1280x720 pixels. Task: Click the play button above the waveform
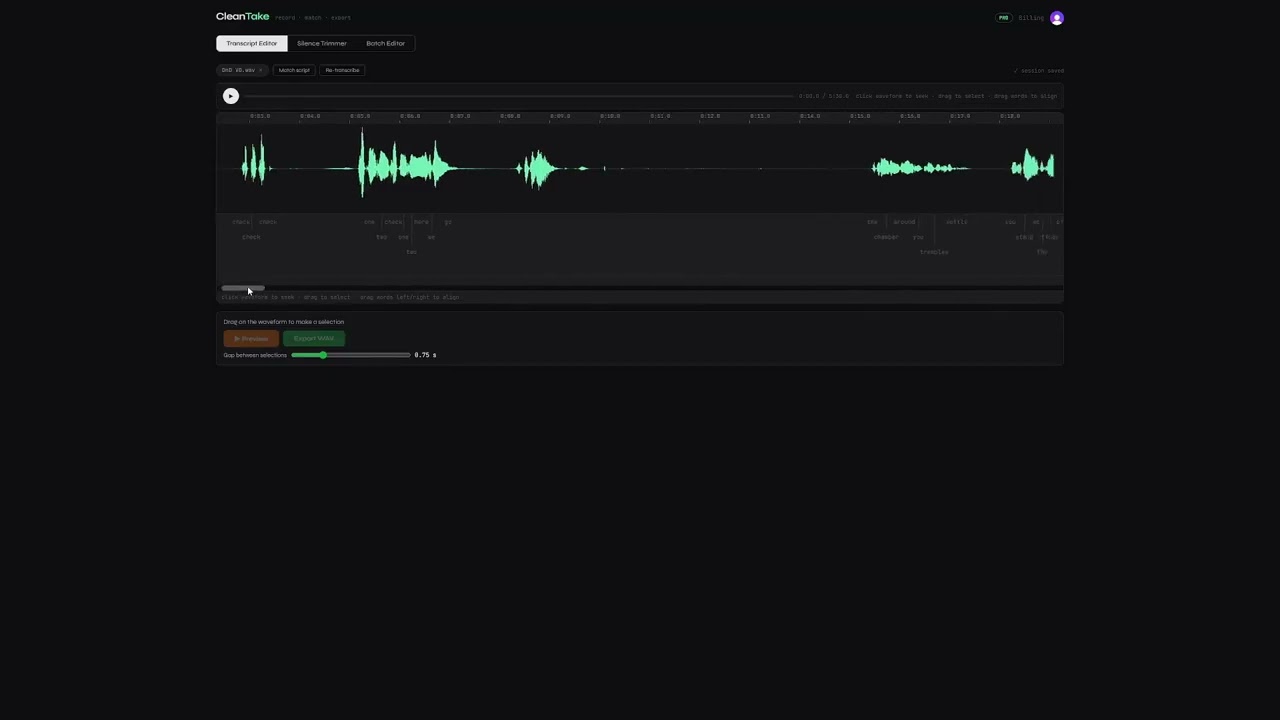point(231,96)
